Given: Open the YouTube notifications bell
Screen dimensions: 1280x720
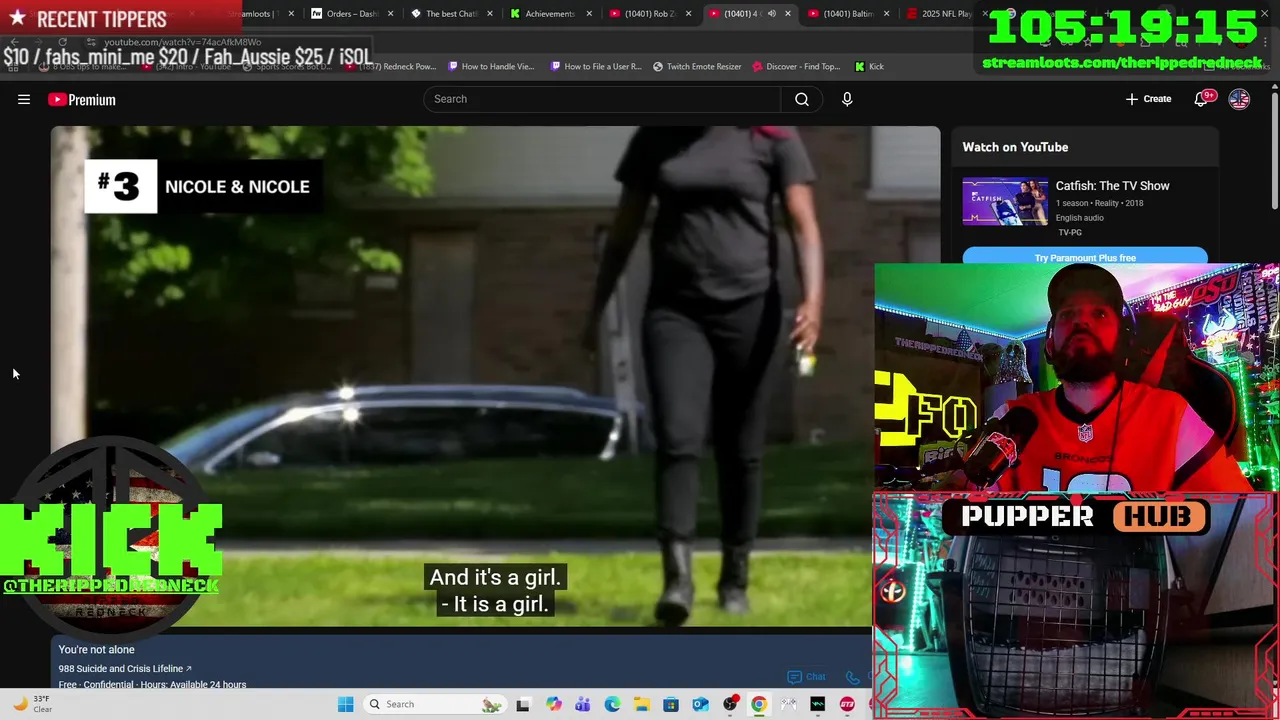Looking at the screenshot, I should (x=1202, y=99).
